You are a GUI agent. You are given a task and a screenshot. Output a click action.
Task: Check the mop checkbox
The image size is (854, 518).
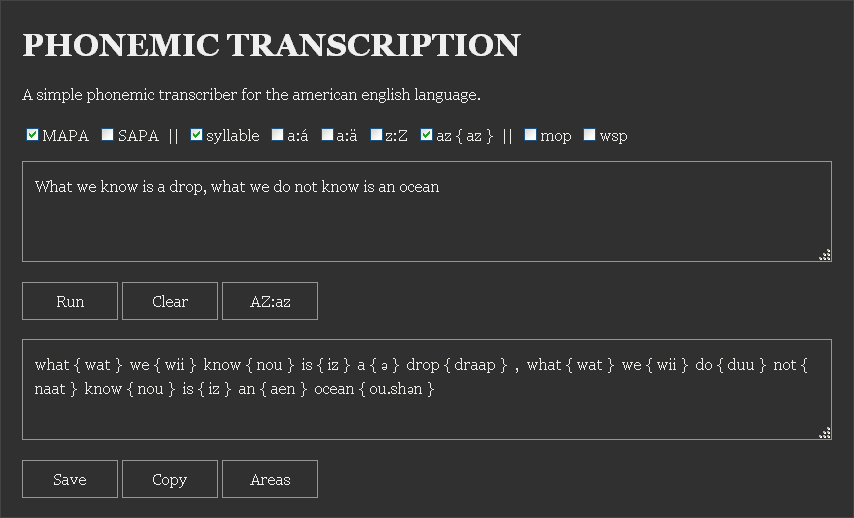click(x=531, y=135)
